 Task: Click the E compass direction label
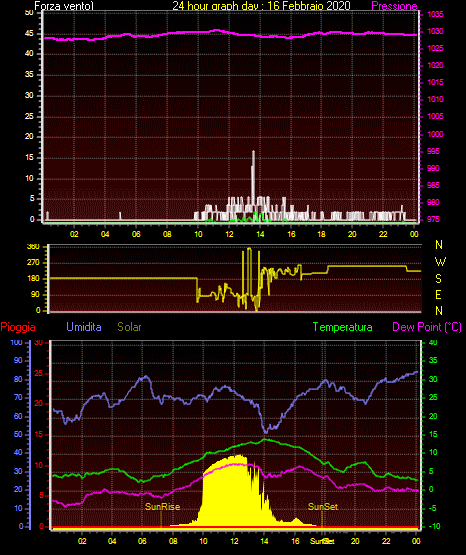[x=438, y=294]
